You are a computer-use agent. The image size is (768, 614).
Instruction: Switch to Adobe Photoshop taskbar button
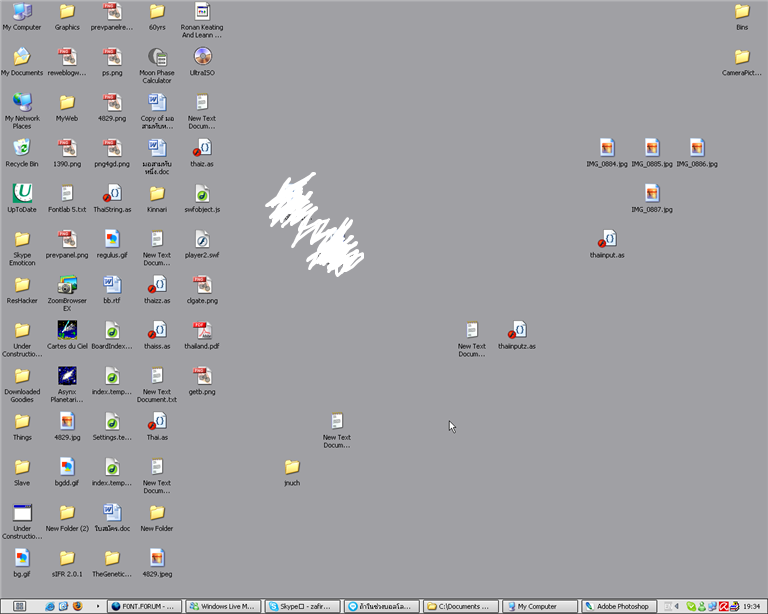(618, 606)
